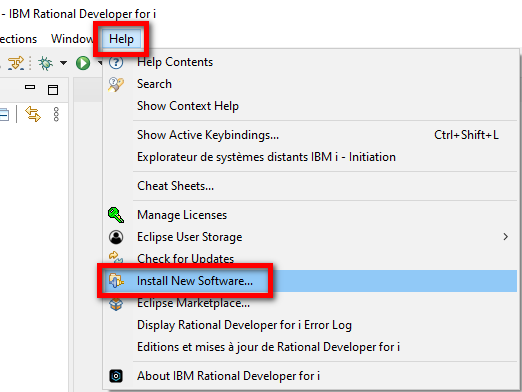The width and height of the screenshot is (522, 392).
Task: Open Show Active Keybindings
Action: pos(208,135)
